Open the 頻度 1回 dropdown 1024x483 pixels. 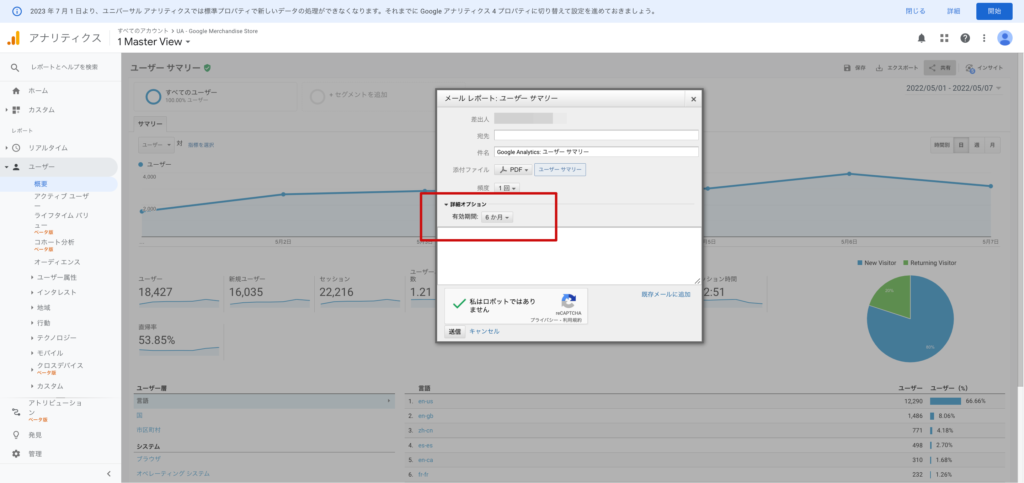508,188
